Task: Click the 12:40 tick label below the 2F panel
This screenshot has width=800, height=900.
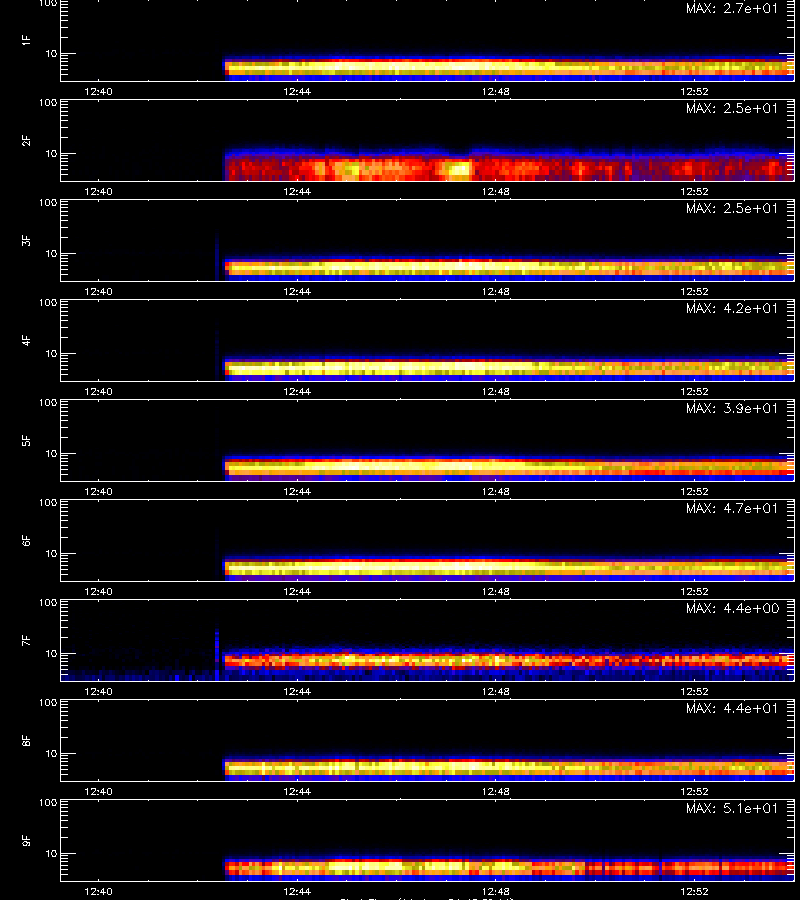Action: (98, 191)
